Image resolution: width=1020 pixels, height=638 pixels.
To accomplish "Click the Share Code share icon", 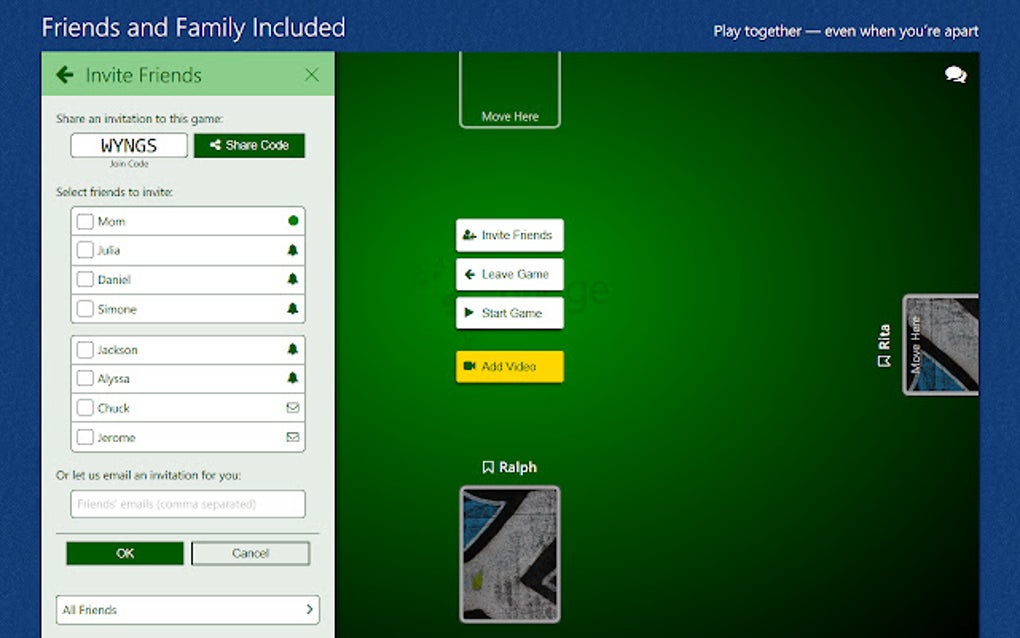I will 215,145.
